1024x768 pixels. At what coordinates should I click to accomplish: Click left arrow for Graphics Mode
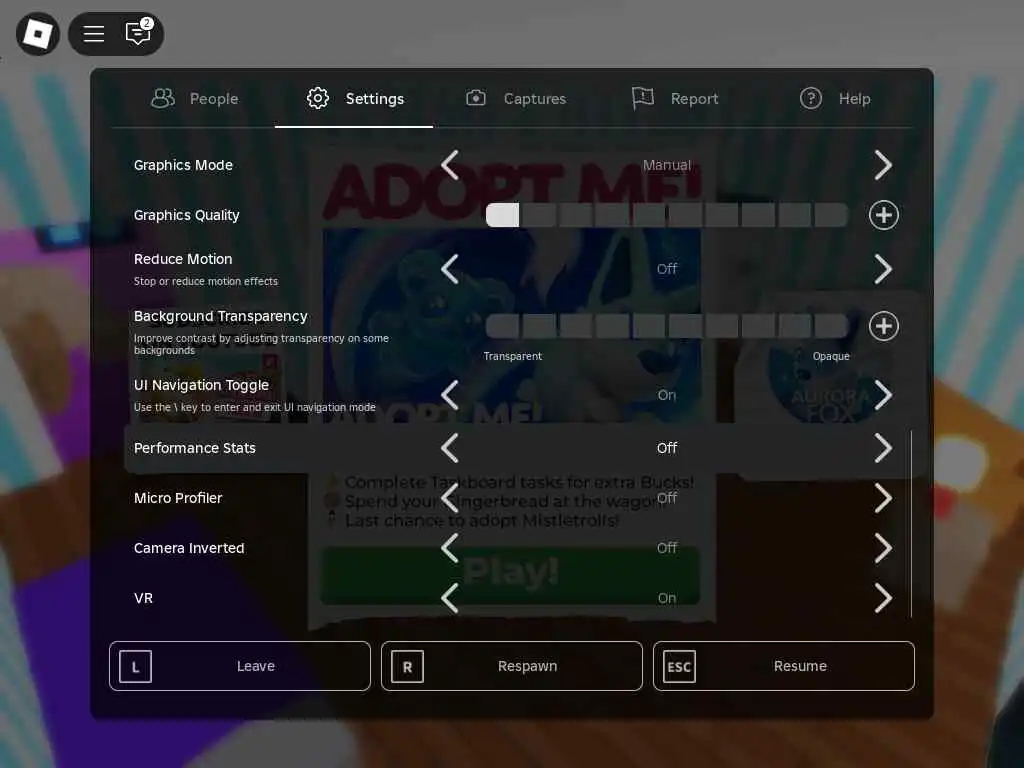pyautogui.click(x=450, y=165)
